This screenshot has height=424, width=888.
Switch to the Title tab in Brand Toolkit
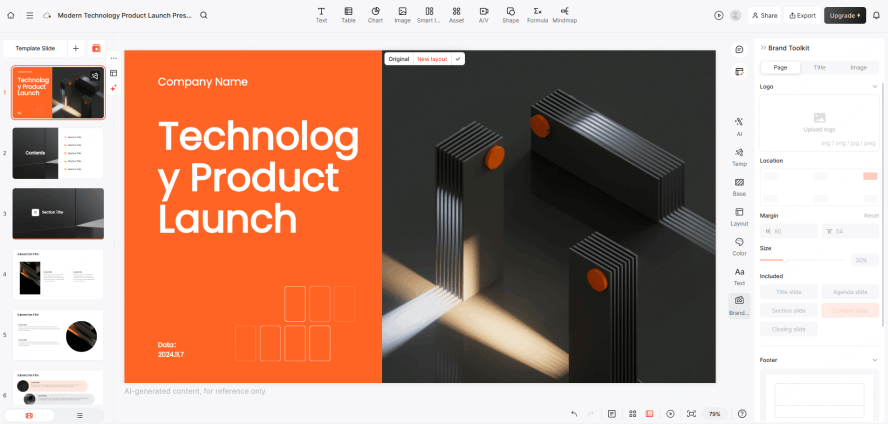click(x=819, y=67)
